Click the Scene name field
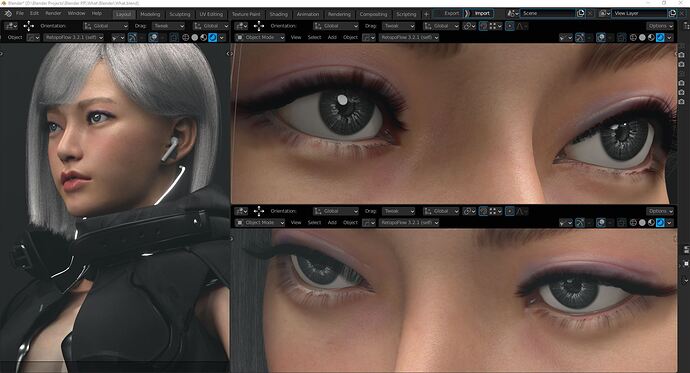The image size is (690, 373). click(x=548, y=13)
